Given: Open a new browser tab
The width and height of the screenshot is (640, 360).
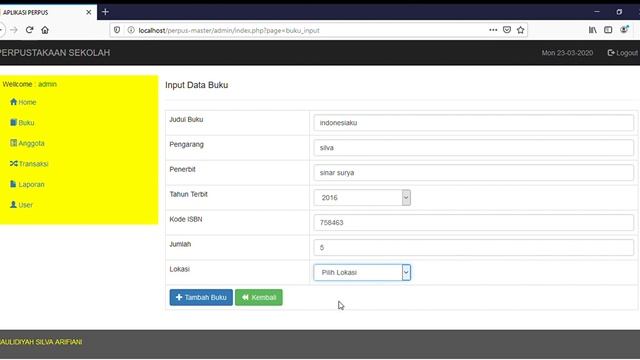Looking at the screenshot, I should pyautogui.click(x=105, y=12).
